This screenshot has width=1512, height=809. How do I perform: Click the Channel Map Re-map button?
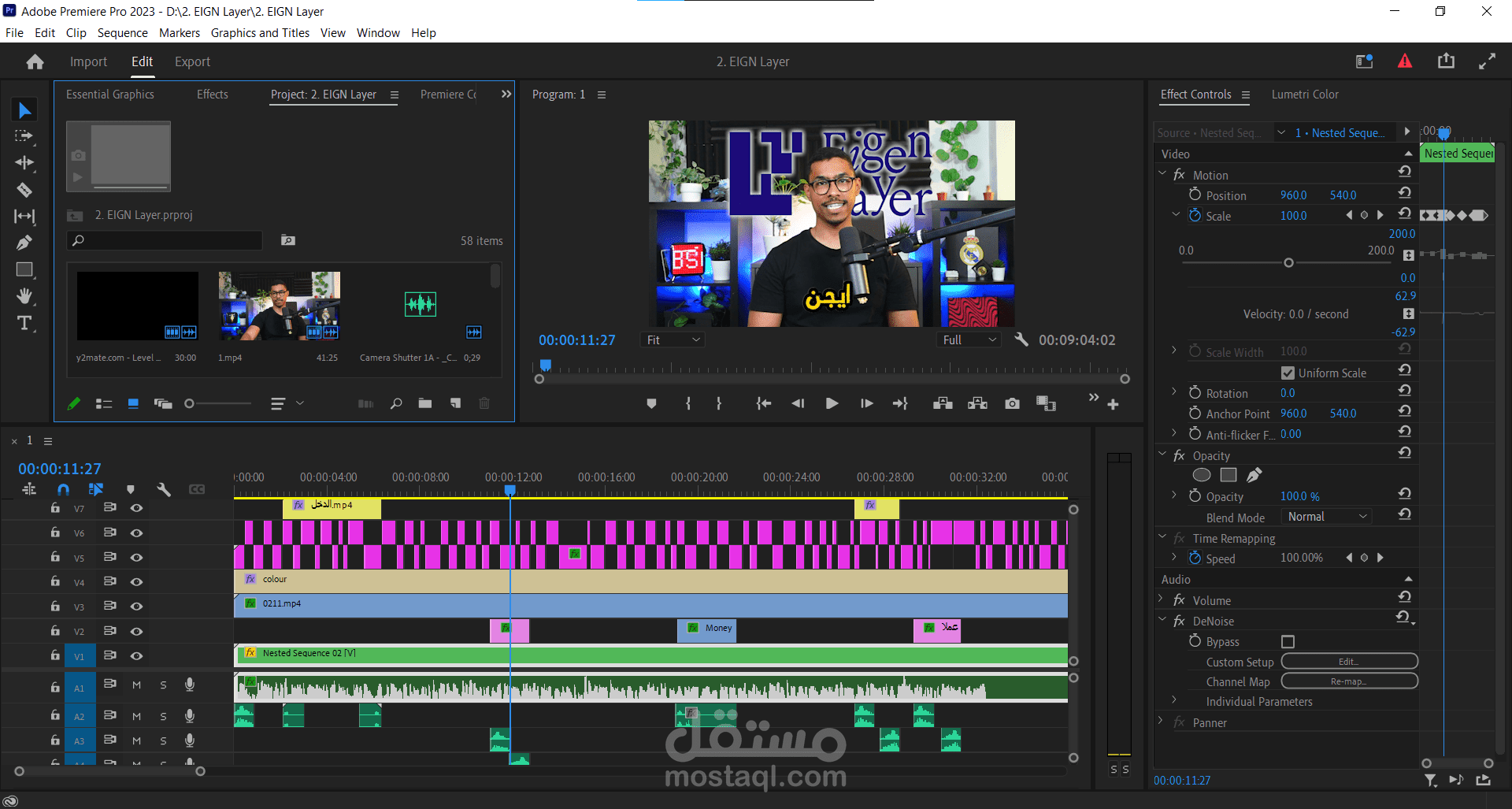pos(1349,681)
